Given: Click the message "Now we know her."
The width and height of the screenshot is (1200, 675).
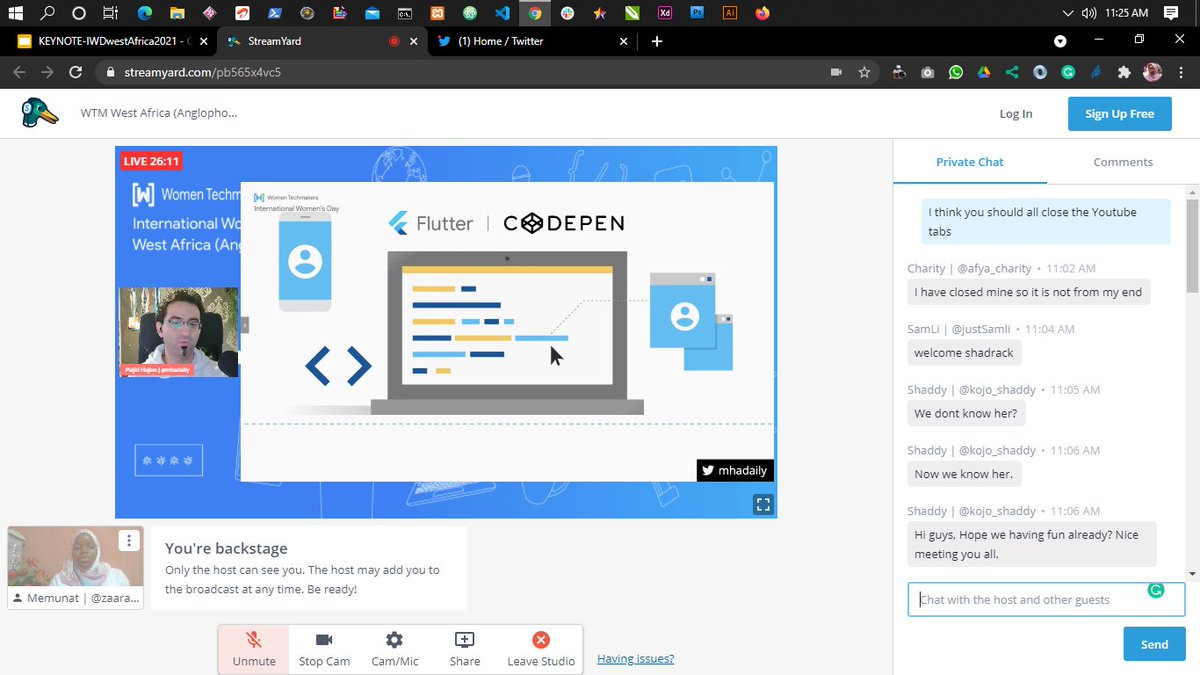Looking at the screenshot, I should coord(963,474).
